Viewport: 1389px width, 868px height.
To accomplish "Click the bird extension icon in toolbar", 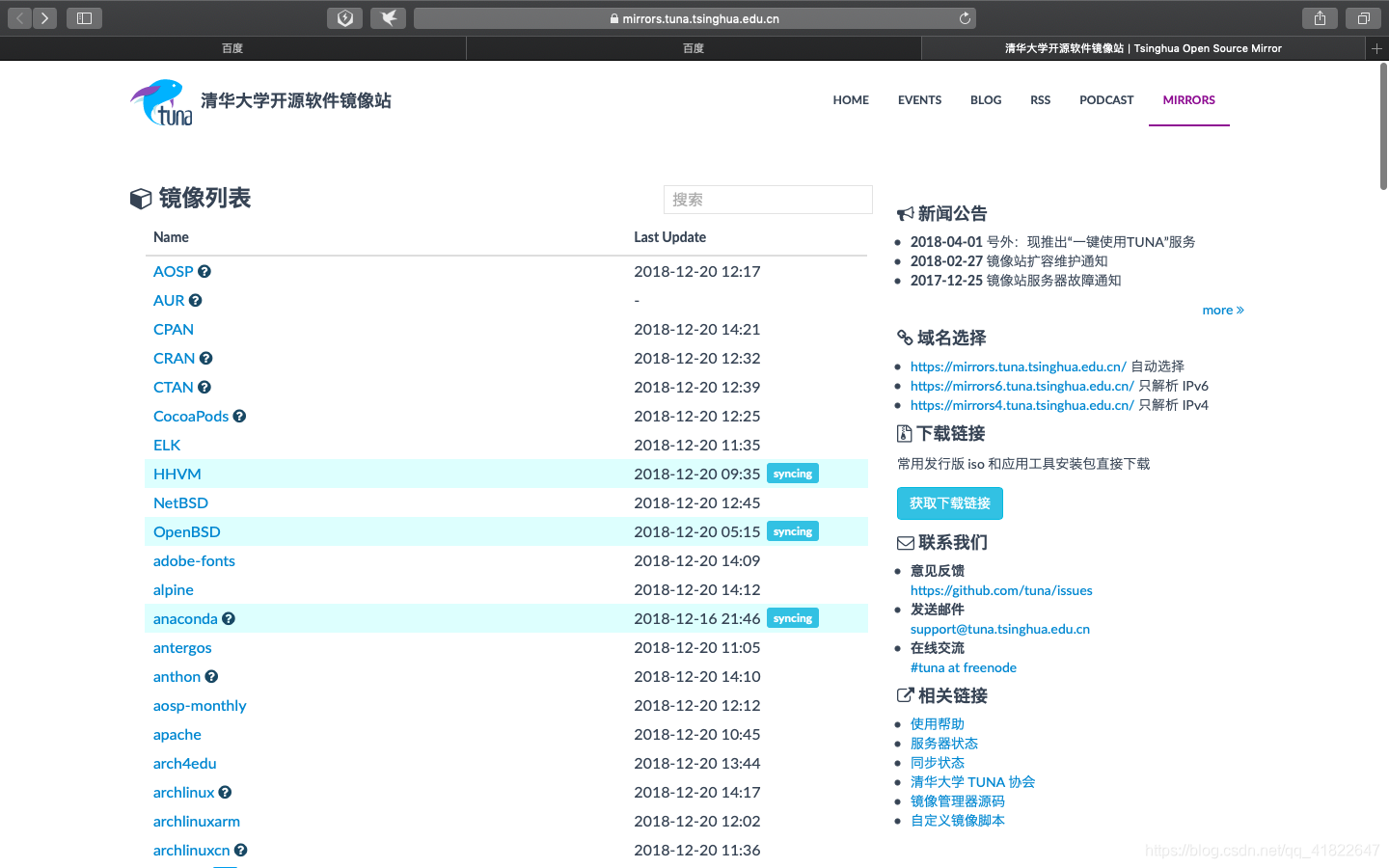I will coord(388,18).
